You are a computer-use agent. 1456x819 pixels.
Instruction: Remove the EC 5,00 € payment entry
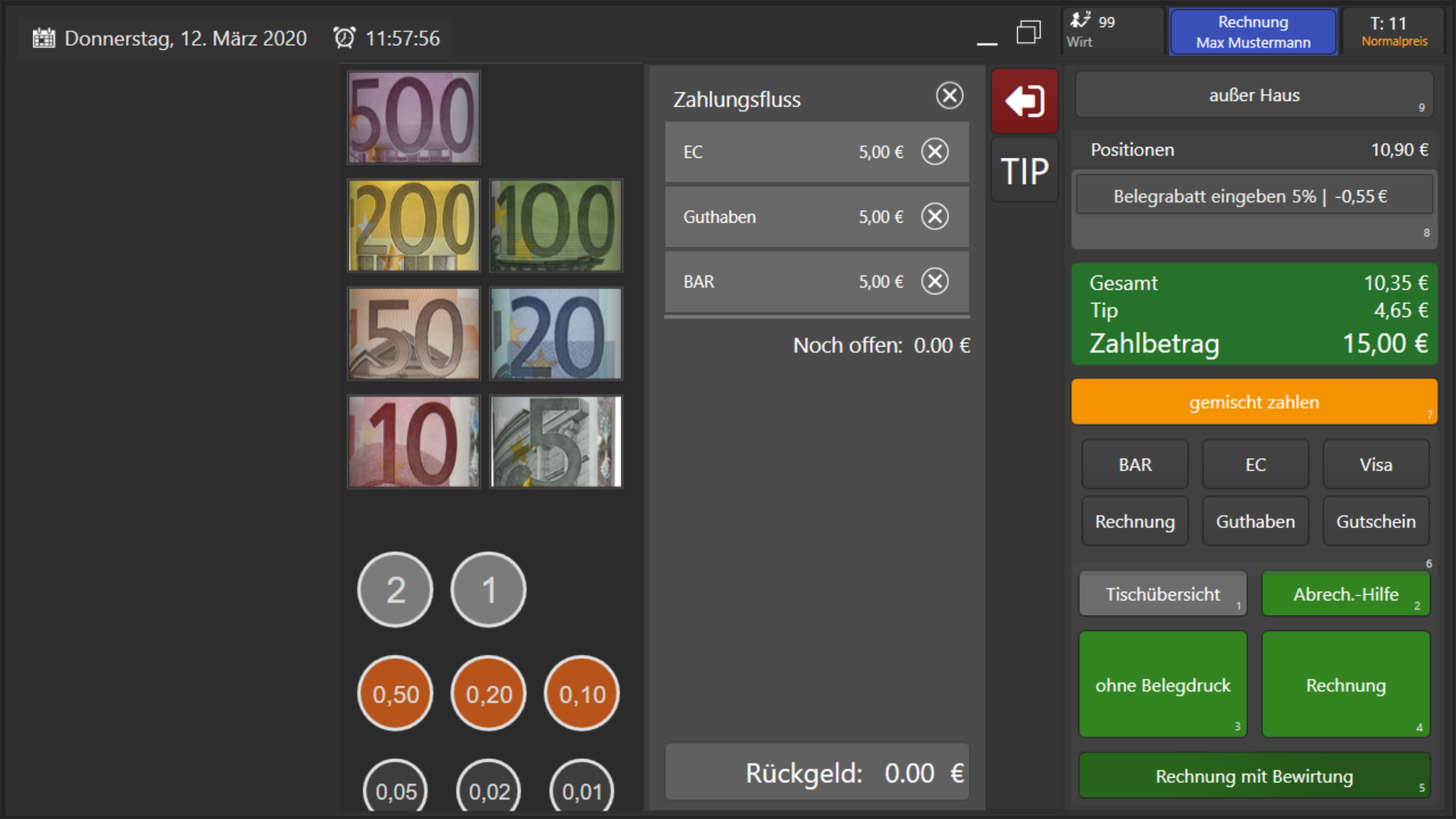[x=934, y=152]
